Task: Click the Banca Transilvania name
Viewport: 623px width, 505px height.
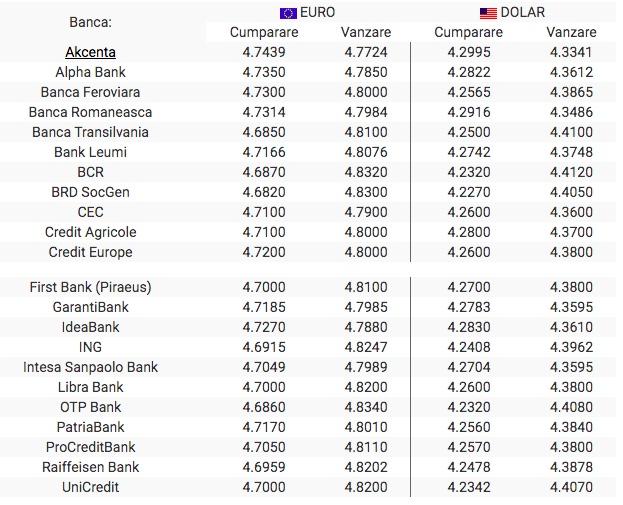Action: (90, 132)
